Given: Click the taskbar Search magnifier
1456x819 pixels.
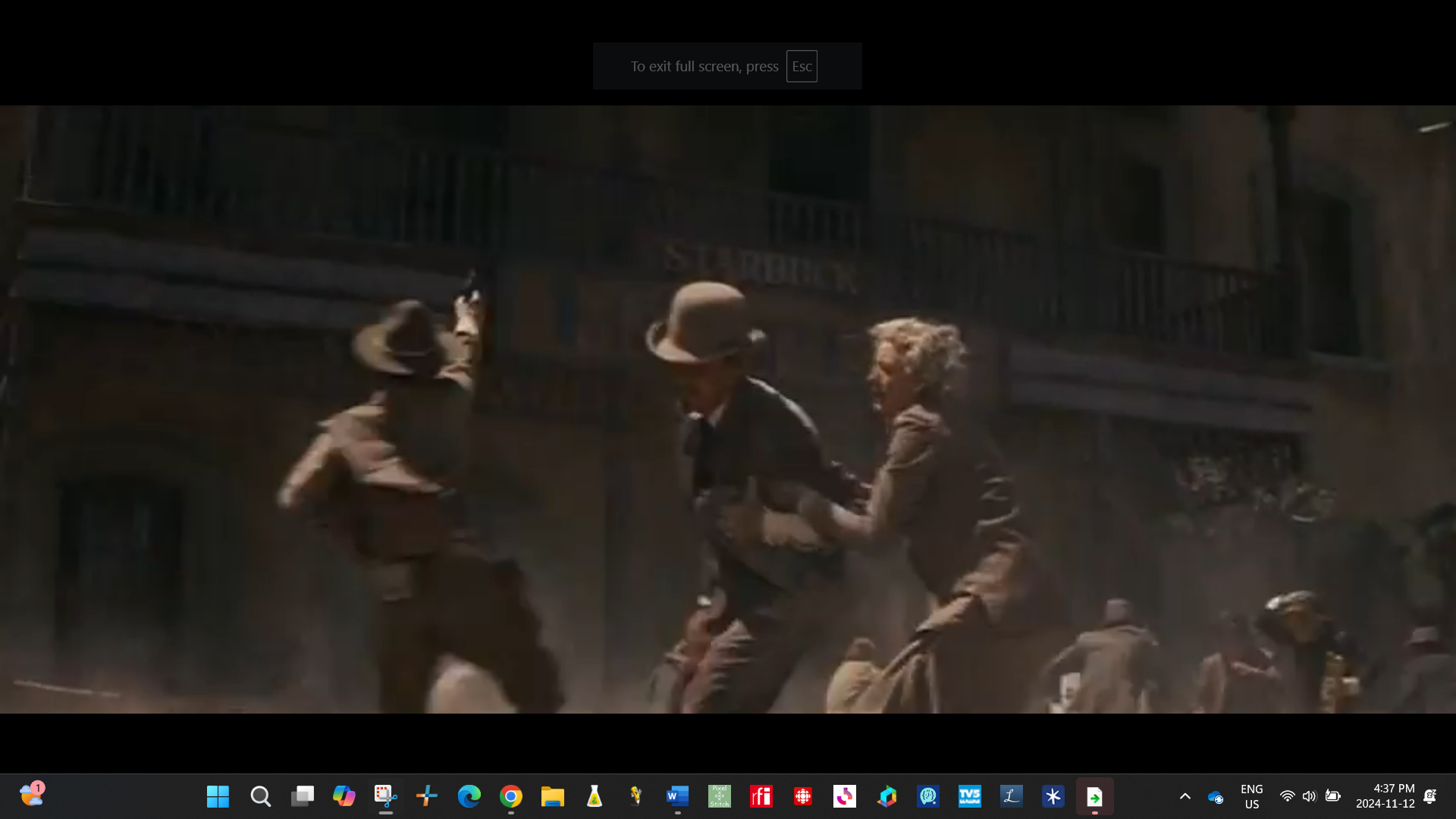Looking at the screenshot, I should tap(260, 796).
